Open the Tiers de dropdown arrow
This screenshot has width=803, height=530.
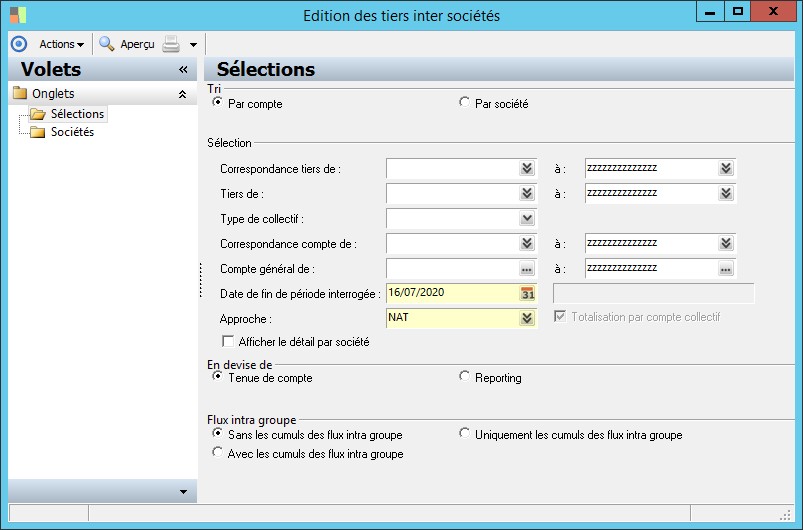click(527, 193)
